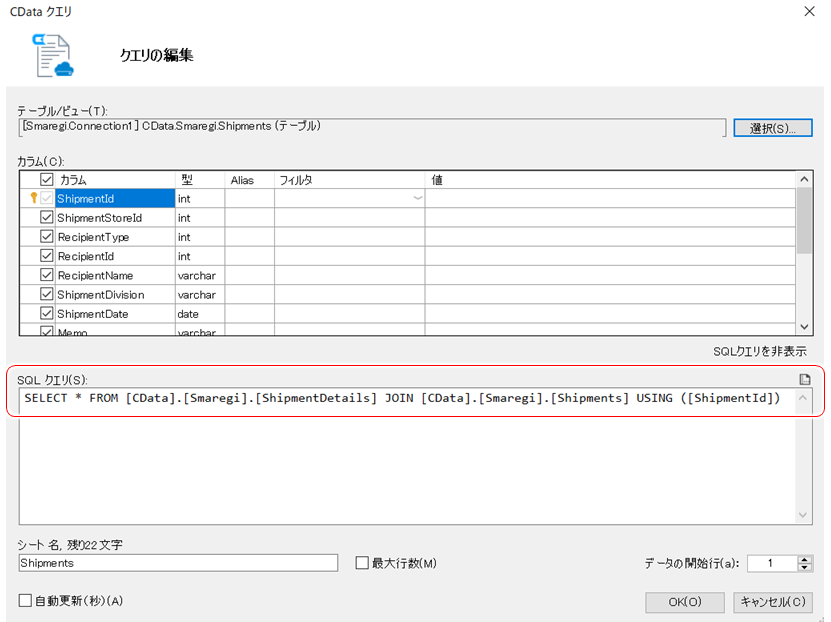Uncheck the ShipmentDivision column checkbox

47,294
